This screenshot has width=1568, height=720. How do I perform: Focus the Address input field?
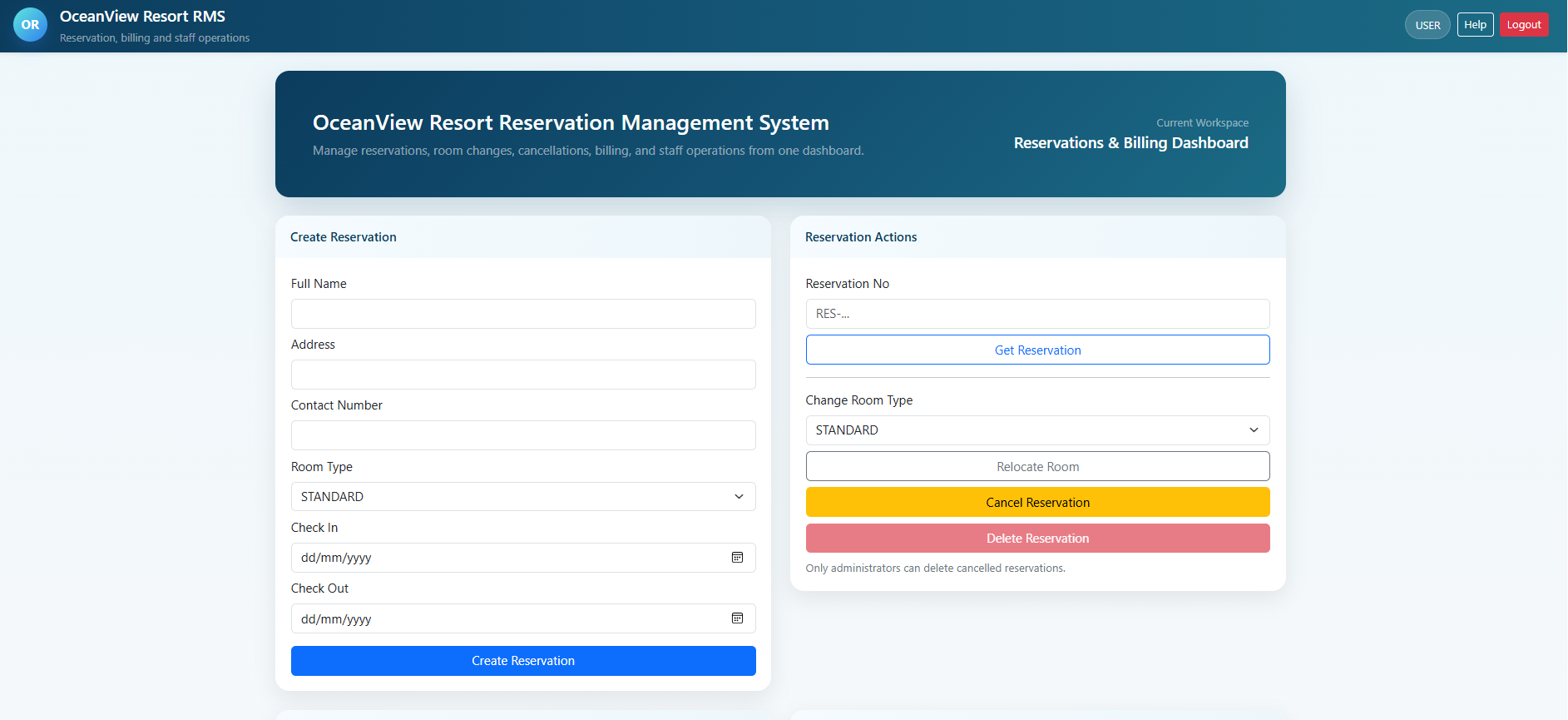pos(523,375)
